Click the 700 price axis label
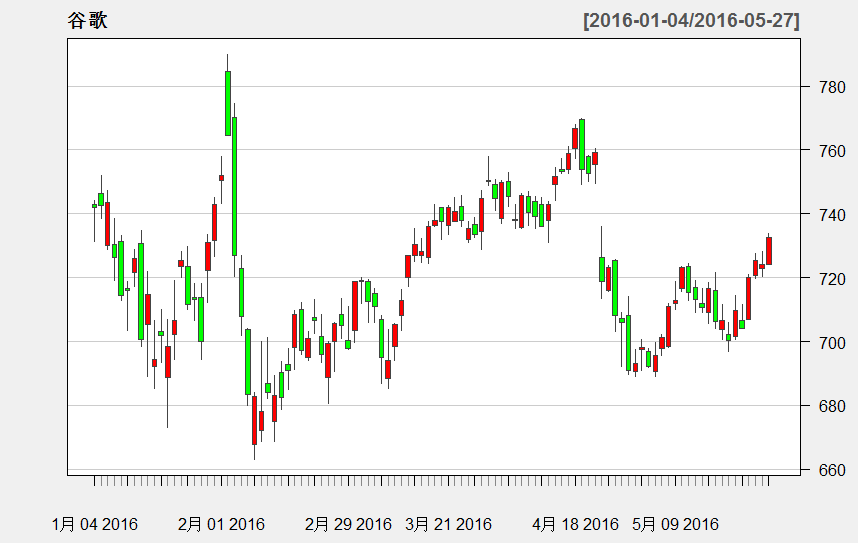858x543 pixels. point(832,343)
